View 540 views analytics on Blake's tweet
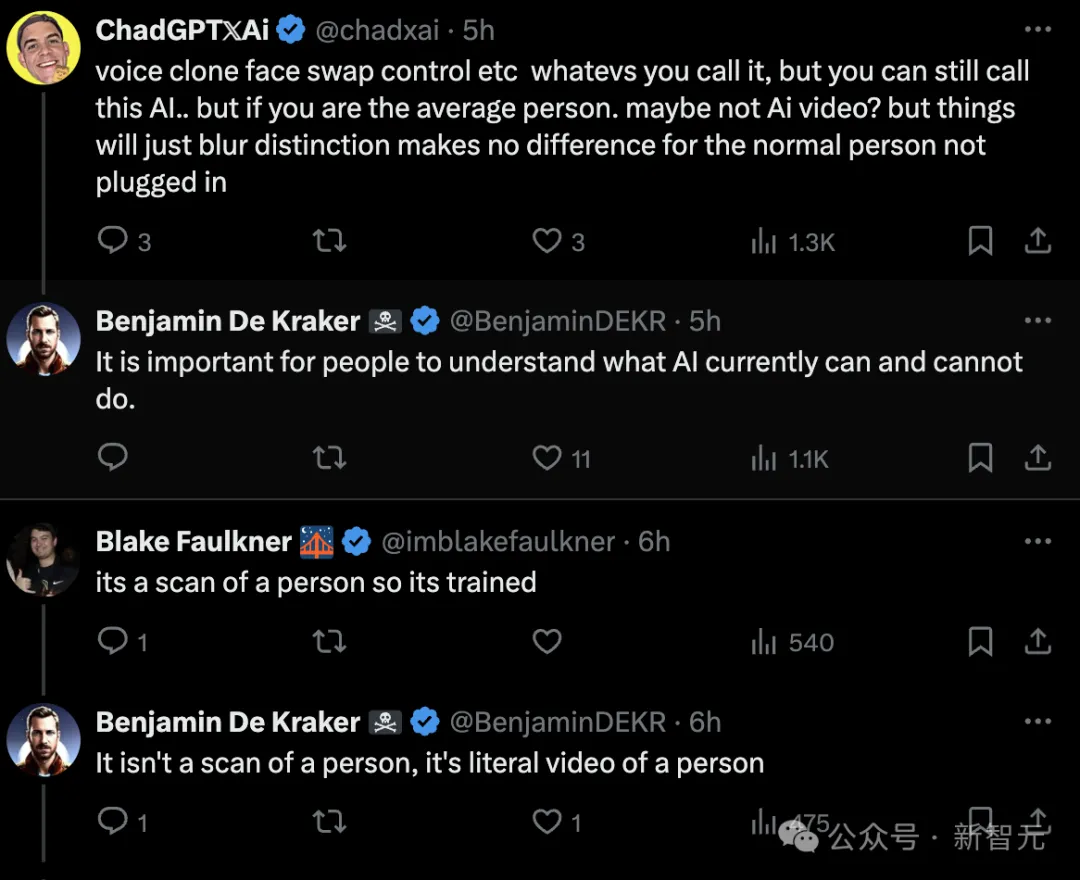The image size is (1080, 880). [792, 642]
